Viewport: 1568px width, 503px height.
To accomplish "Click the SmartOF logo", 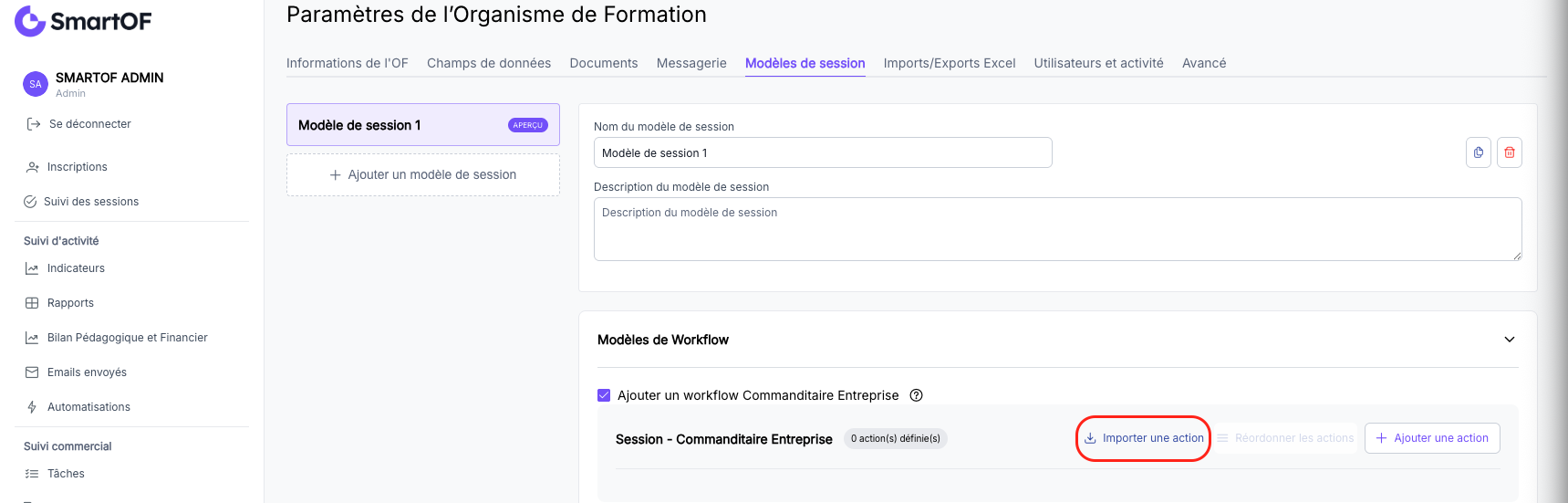I will coord(83,21).
